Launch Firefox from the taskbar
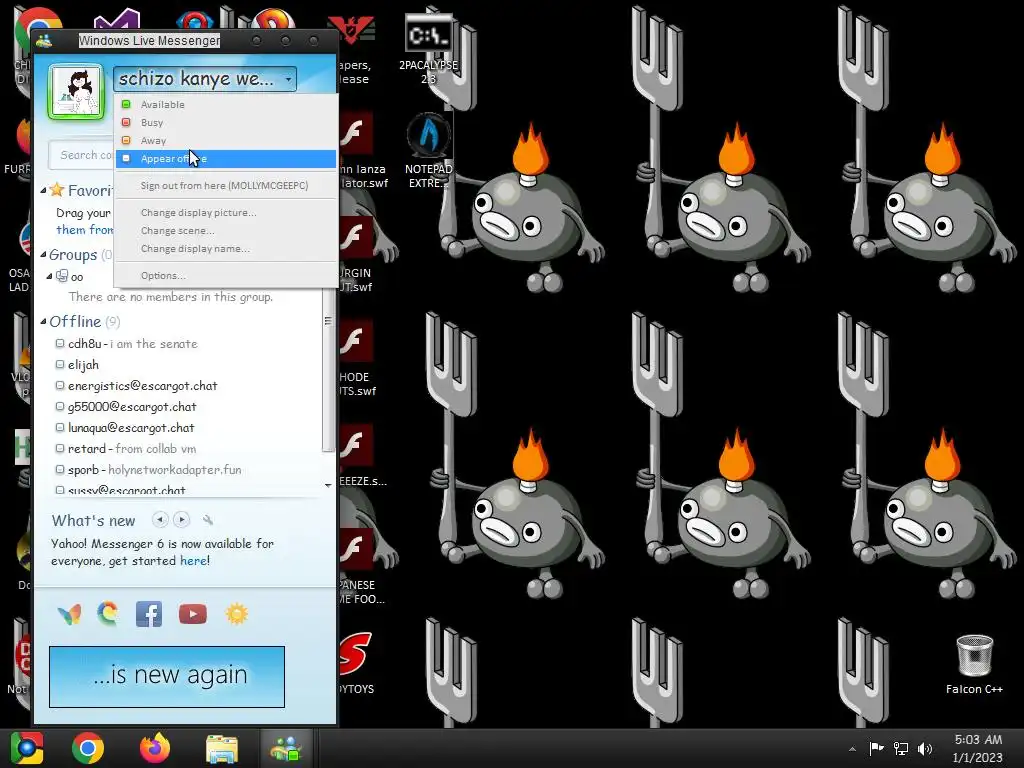1024x768 pixels. (x=155, y=748)
